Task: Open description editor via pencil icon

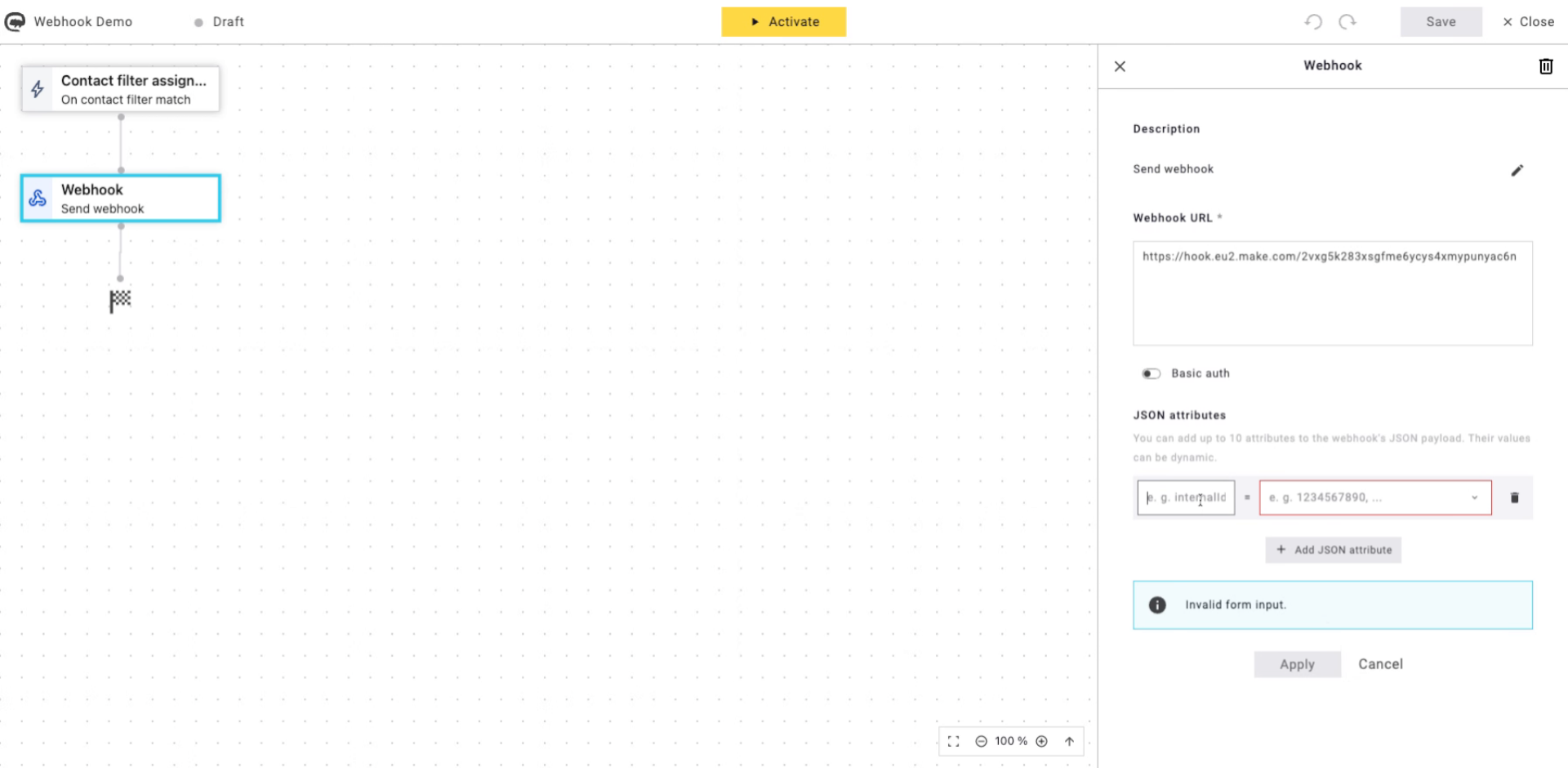Action: tap(1517, 170)
